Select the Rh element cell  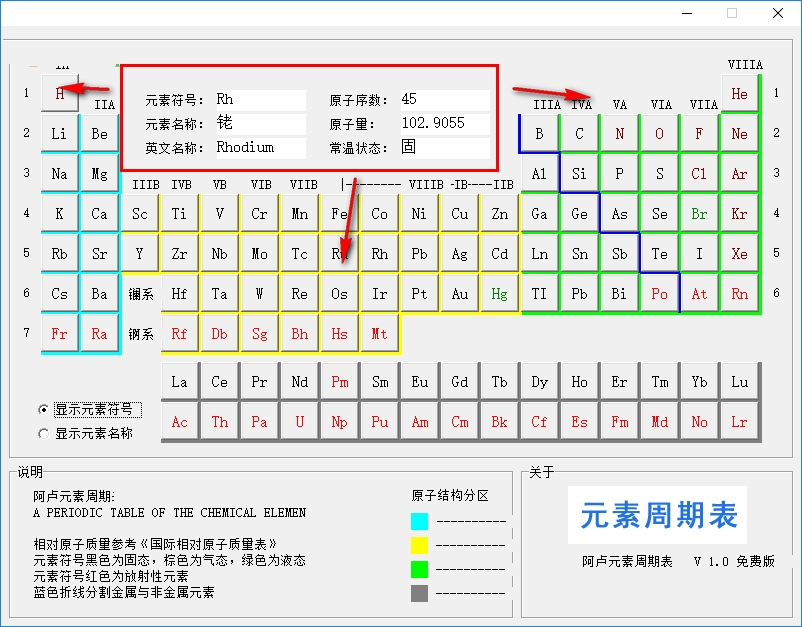coord(379,254)
